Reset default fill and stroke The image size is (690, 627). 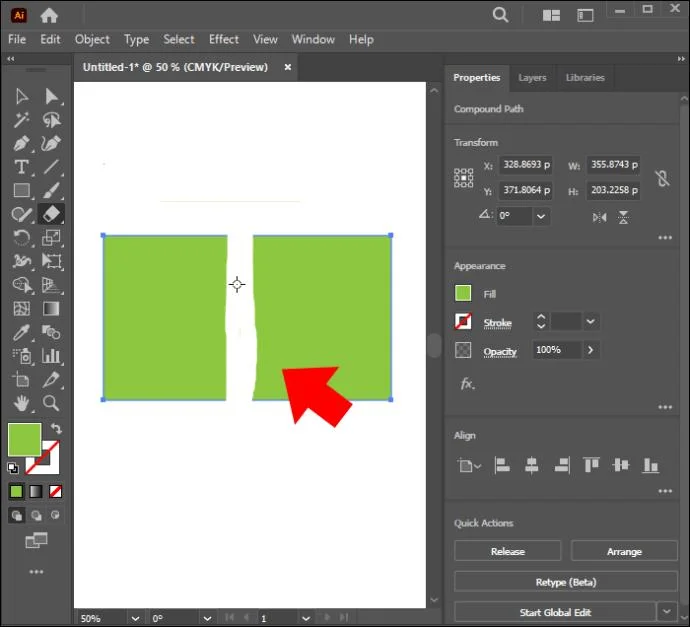[x=13, y=468]
